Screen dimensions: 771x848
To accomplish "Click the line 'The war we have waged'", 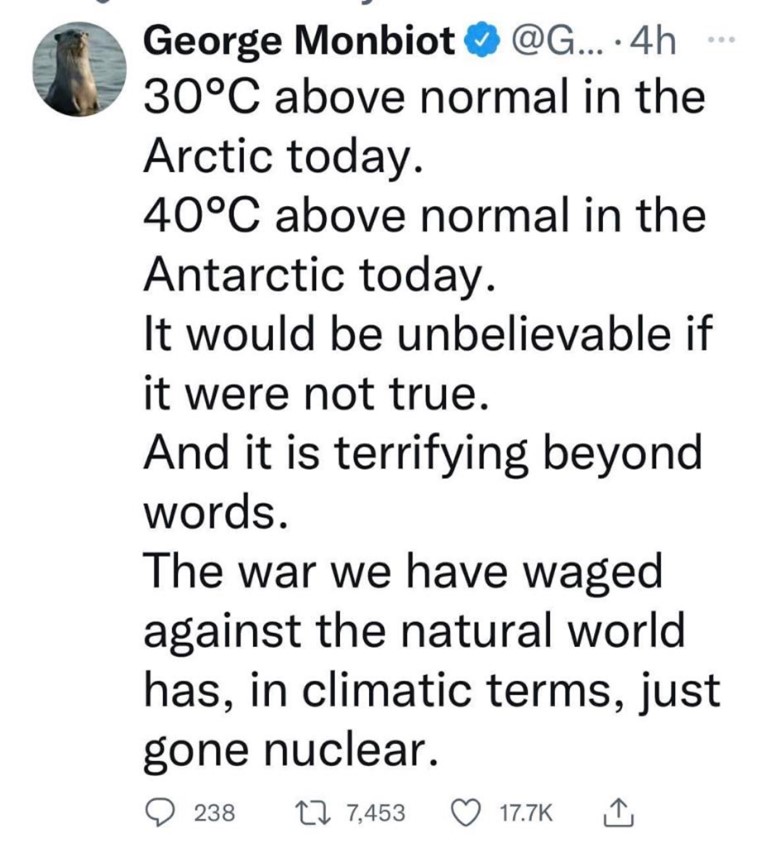I will [x=403, y=572].
